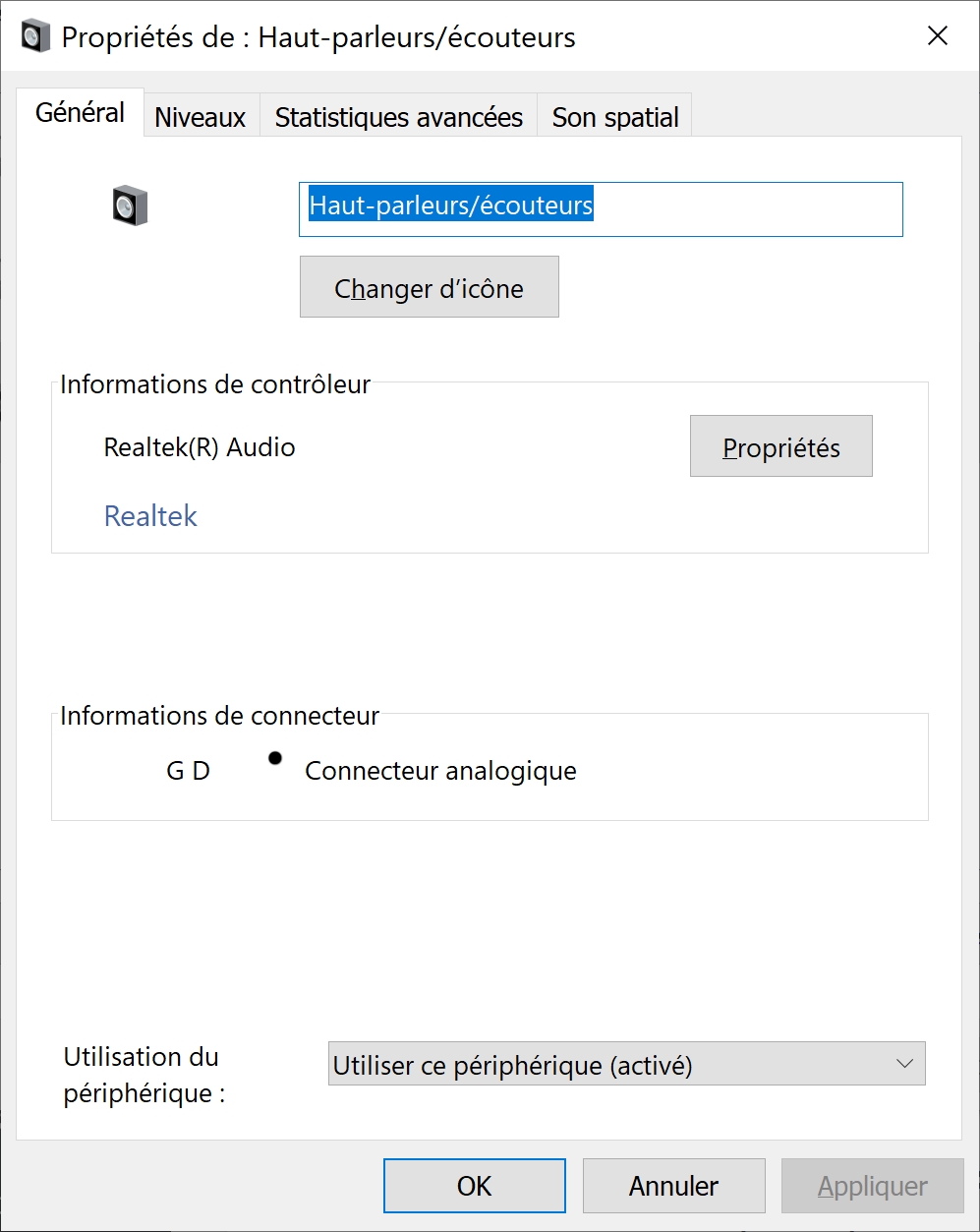The height and width of the screenshot is (1232, 980).
Task: Click the Haut-parleurs/écouteurs name field
Action: [x=601, y=208]
